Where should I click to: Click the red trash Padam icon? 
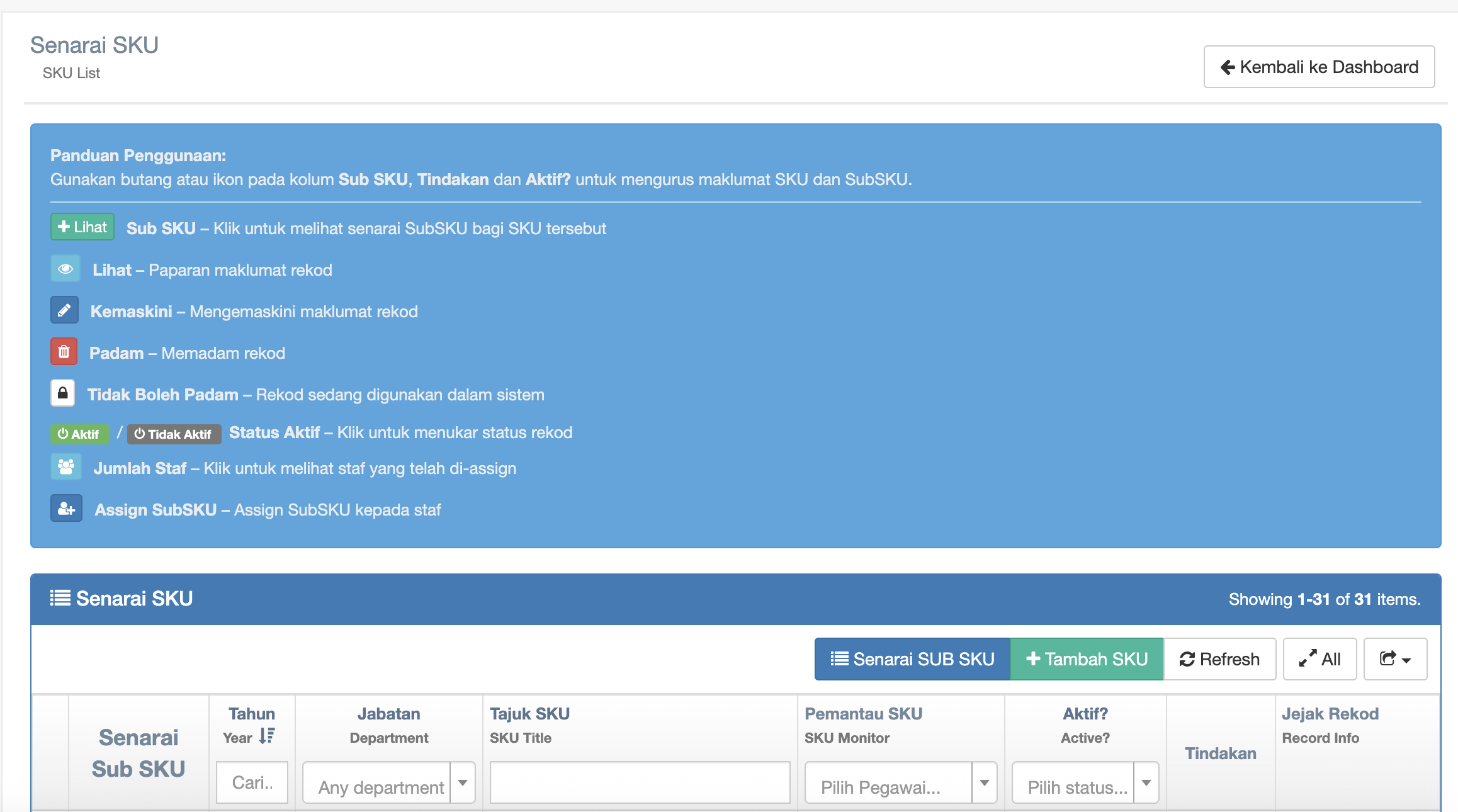pyautogui.click(x=64, y=352)
